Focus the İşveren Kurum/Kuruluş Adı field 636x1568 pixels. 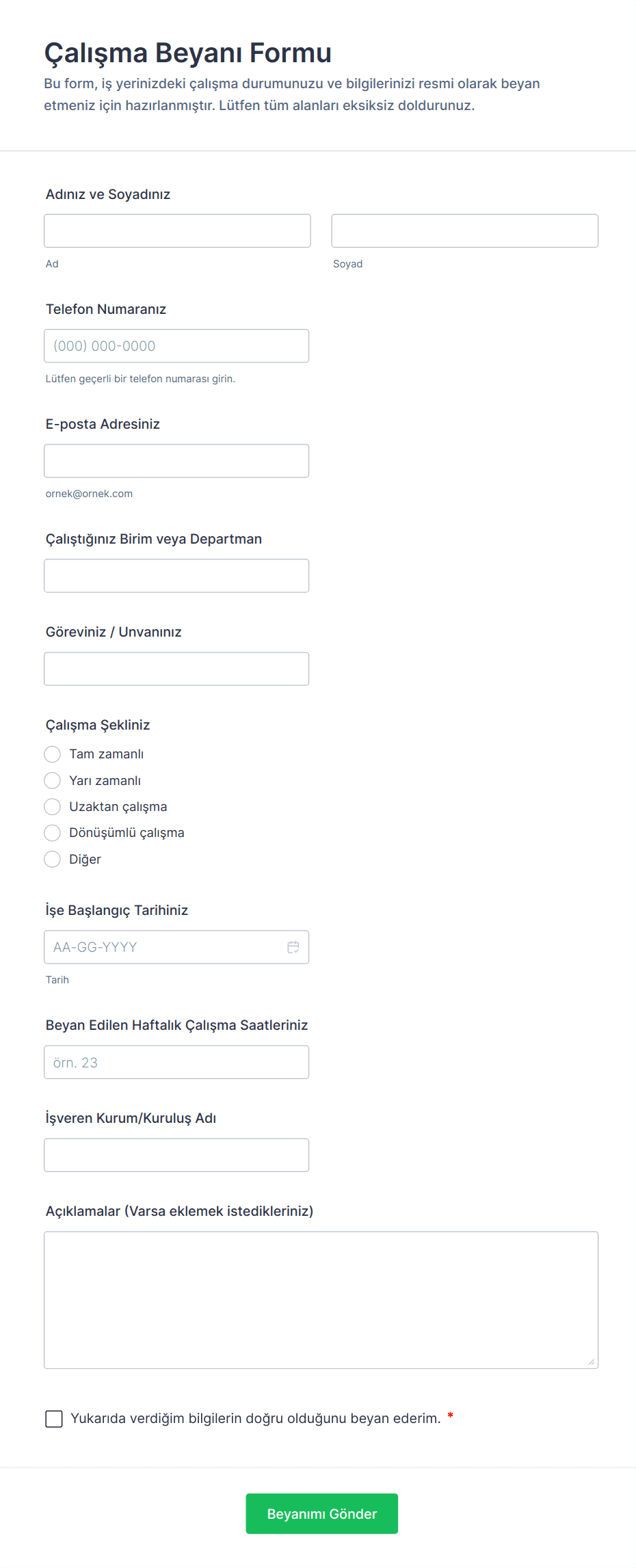176,1155
